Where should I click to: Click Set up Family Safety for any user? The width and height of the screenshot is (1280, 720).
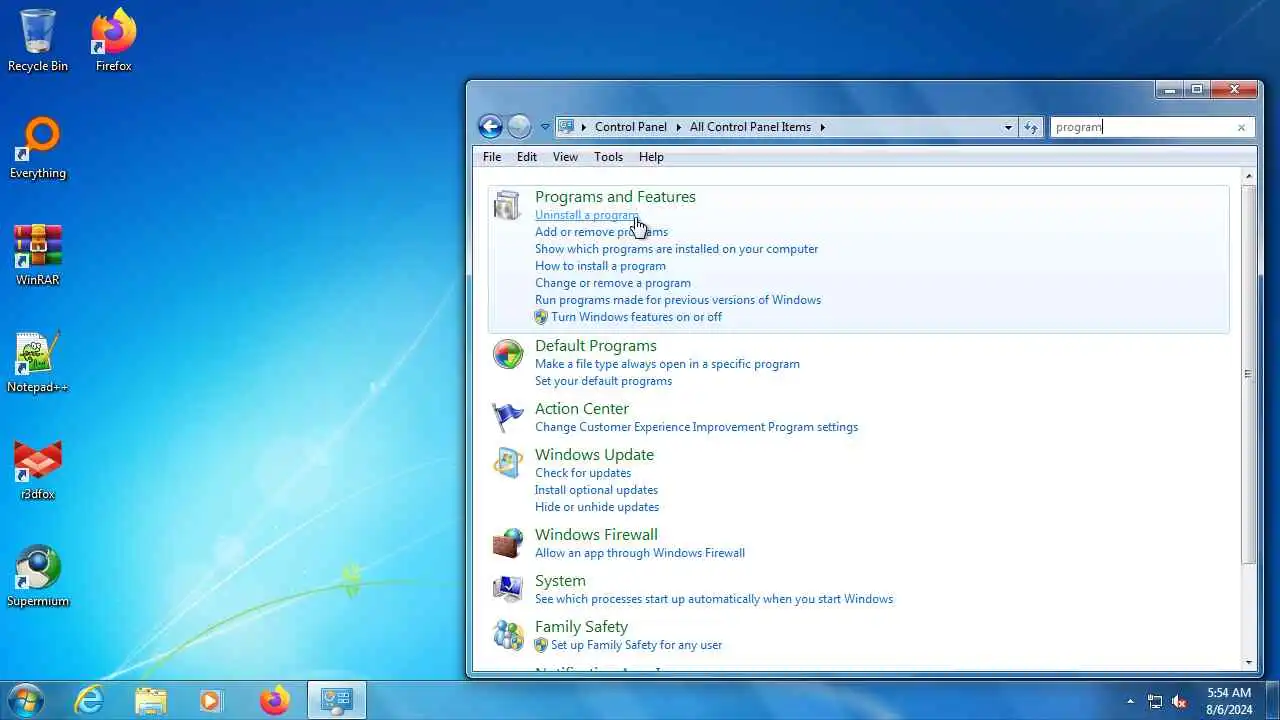[636, 645]
